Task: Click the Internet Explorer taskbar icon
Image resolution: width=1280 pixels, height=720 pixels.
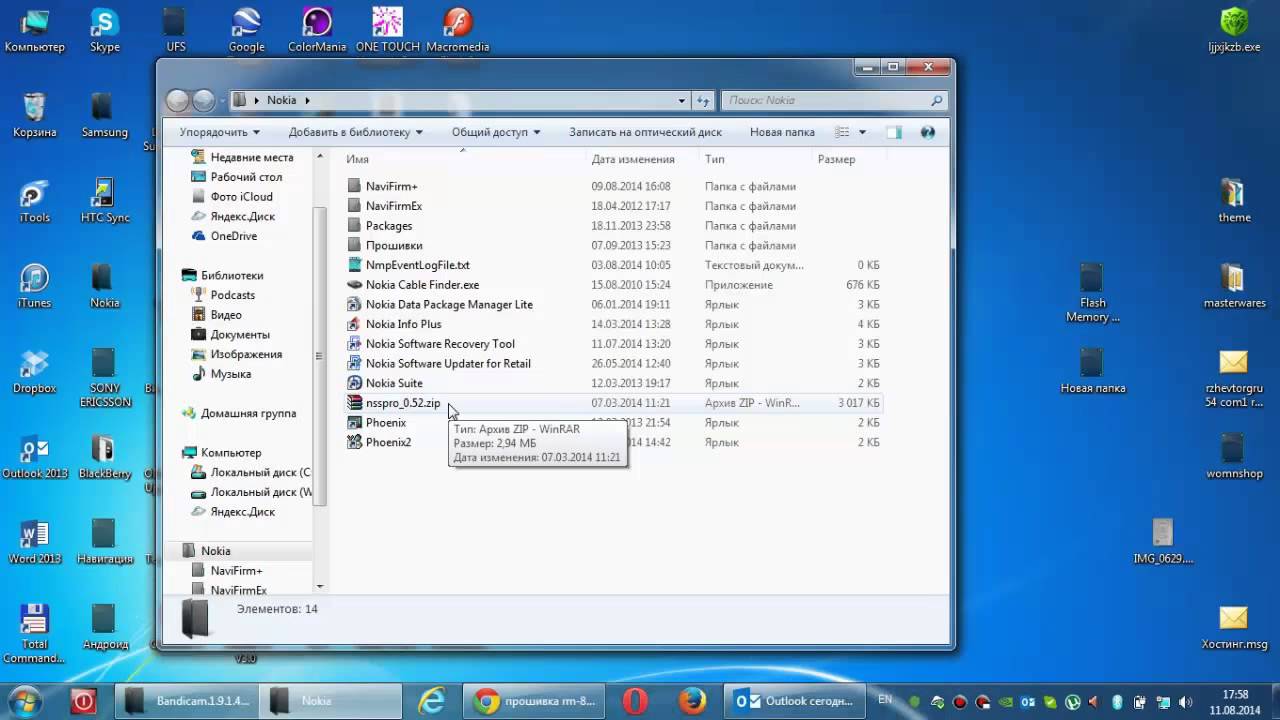Action: pos(432,701)
